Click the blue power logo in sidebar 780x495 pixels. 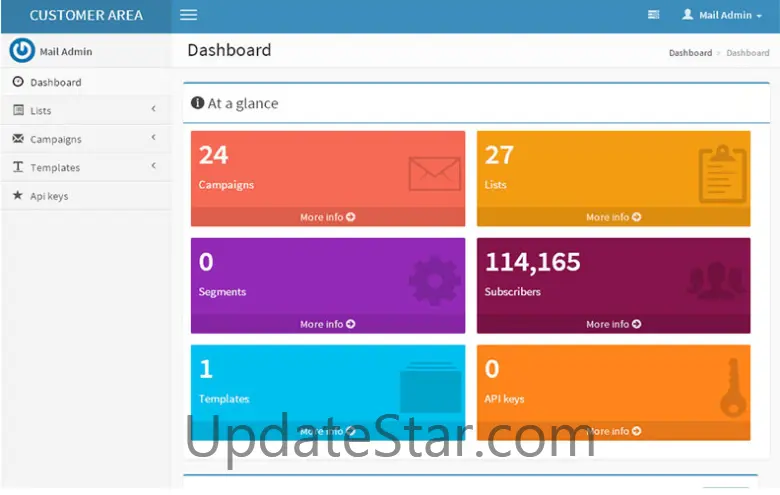click(x=22, y=50)
